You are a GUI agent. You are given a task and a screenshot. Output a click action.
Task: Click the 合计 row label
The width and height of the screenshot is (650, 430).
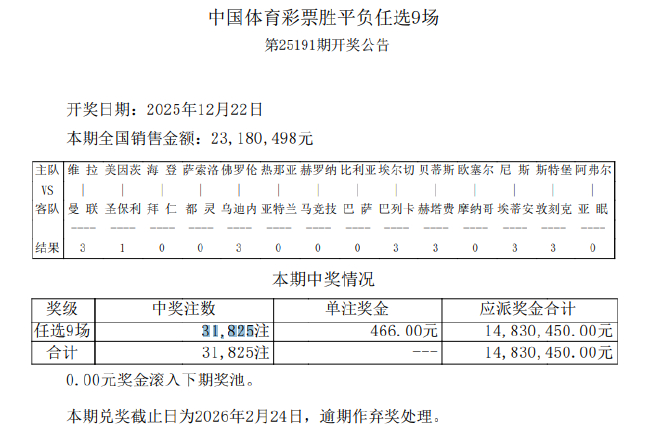click(62, 353)
